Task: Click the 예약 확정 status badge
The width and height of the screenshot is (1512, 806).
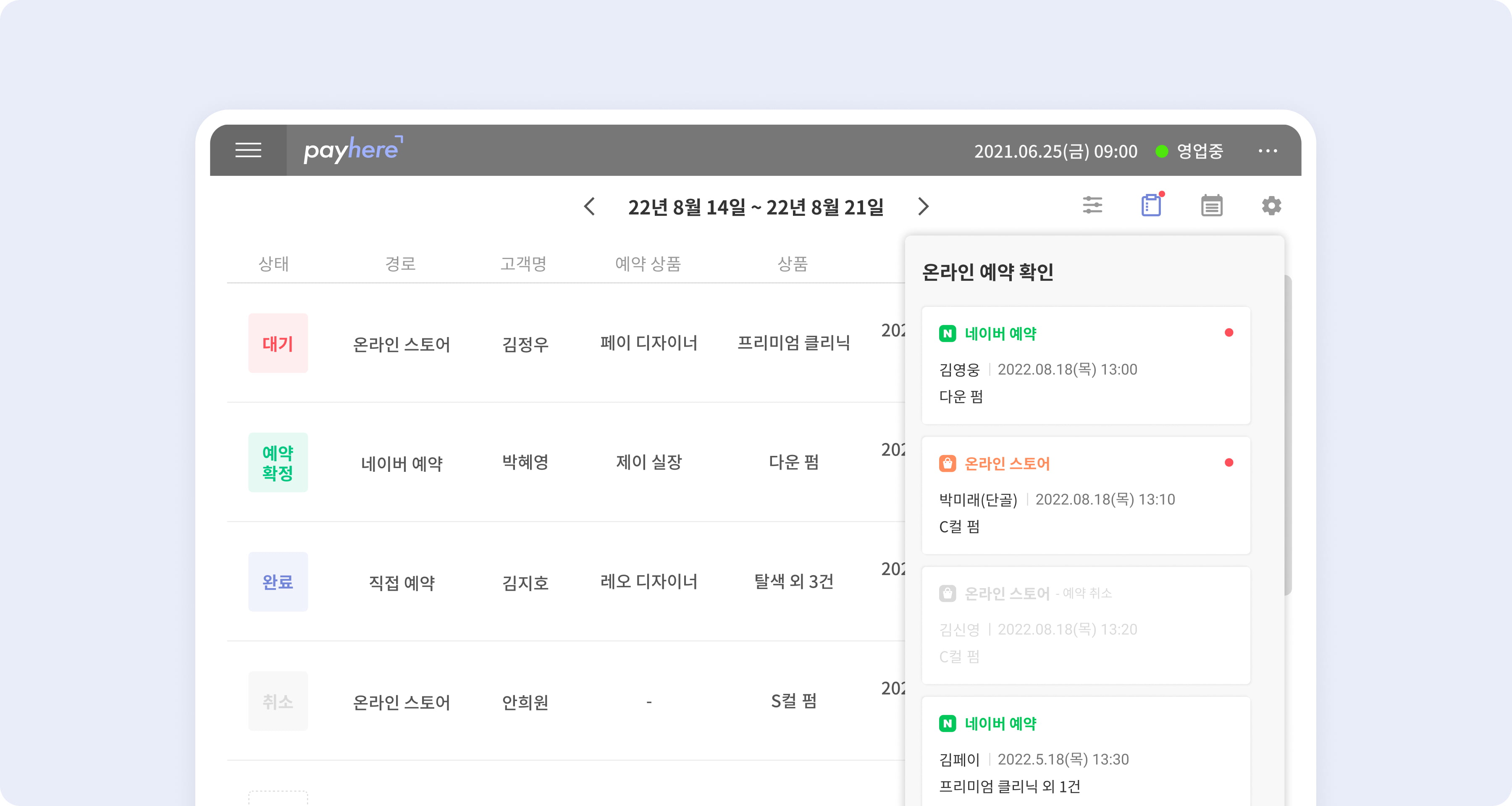Action: [278, 462]
